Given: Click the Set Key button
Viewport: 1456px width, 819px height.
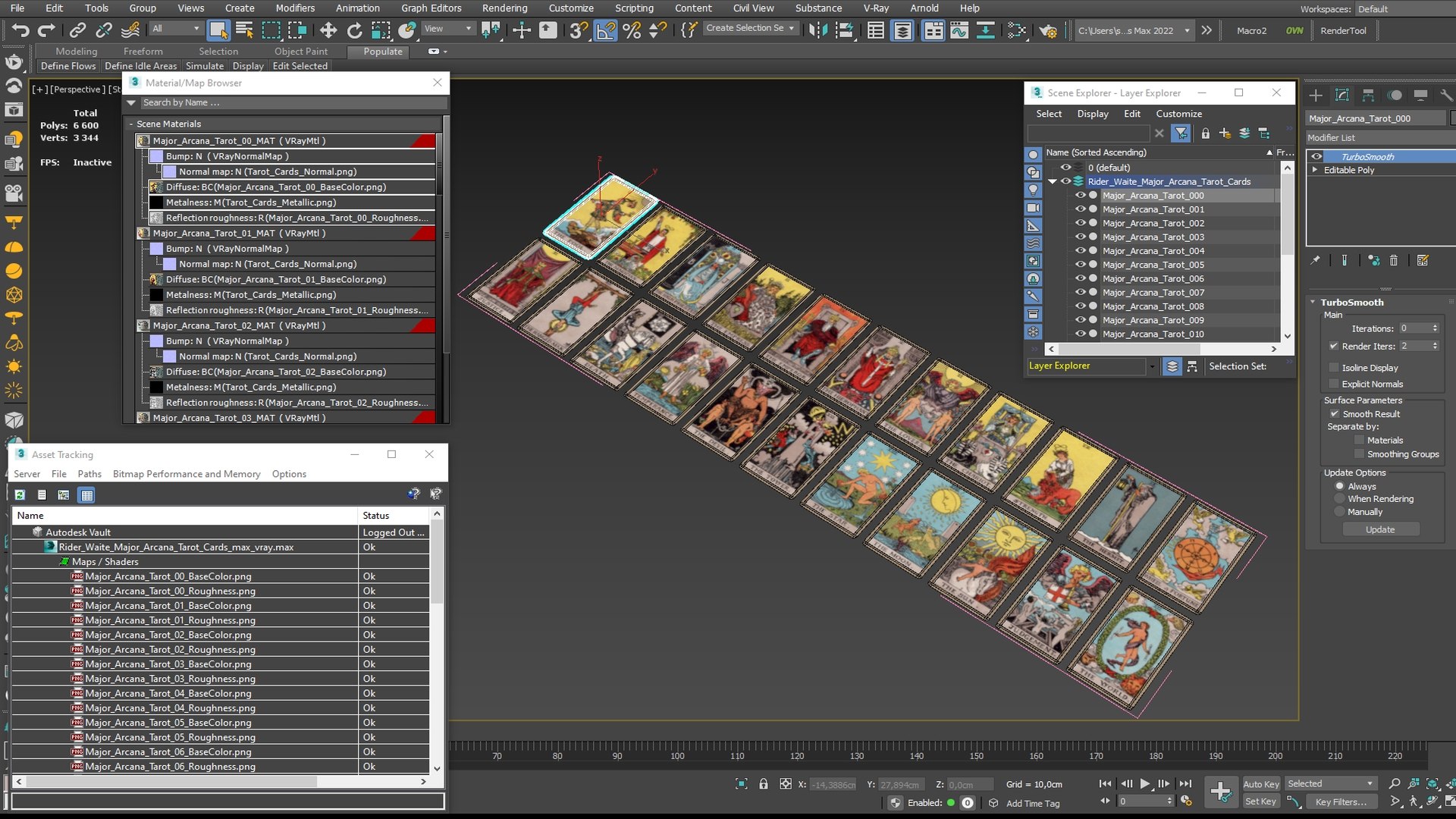Looking at the screenshot, I should (x=1260, y=802).
